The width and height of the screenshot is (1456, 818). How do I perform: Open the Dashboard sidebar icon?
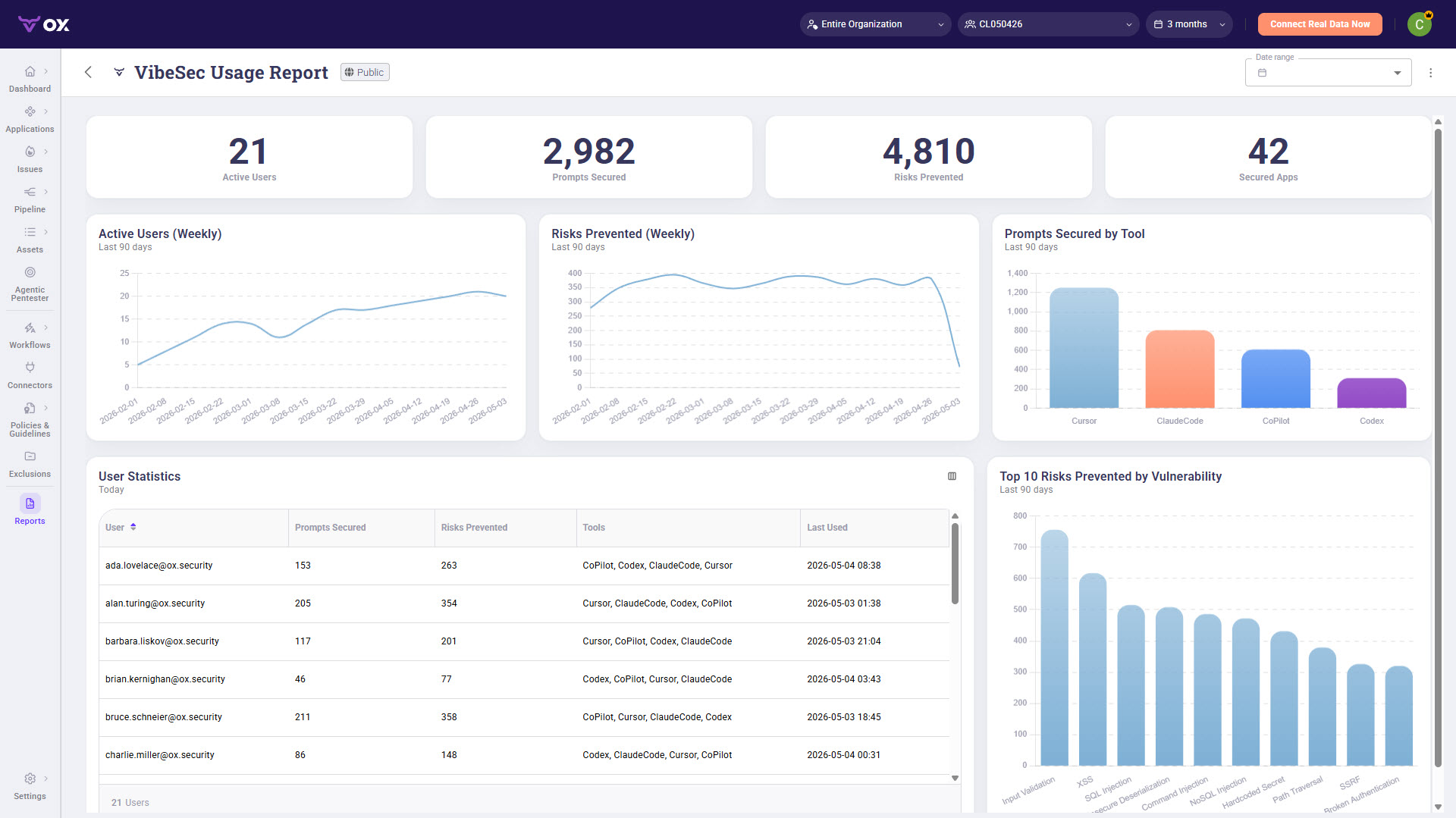point(30,72)
